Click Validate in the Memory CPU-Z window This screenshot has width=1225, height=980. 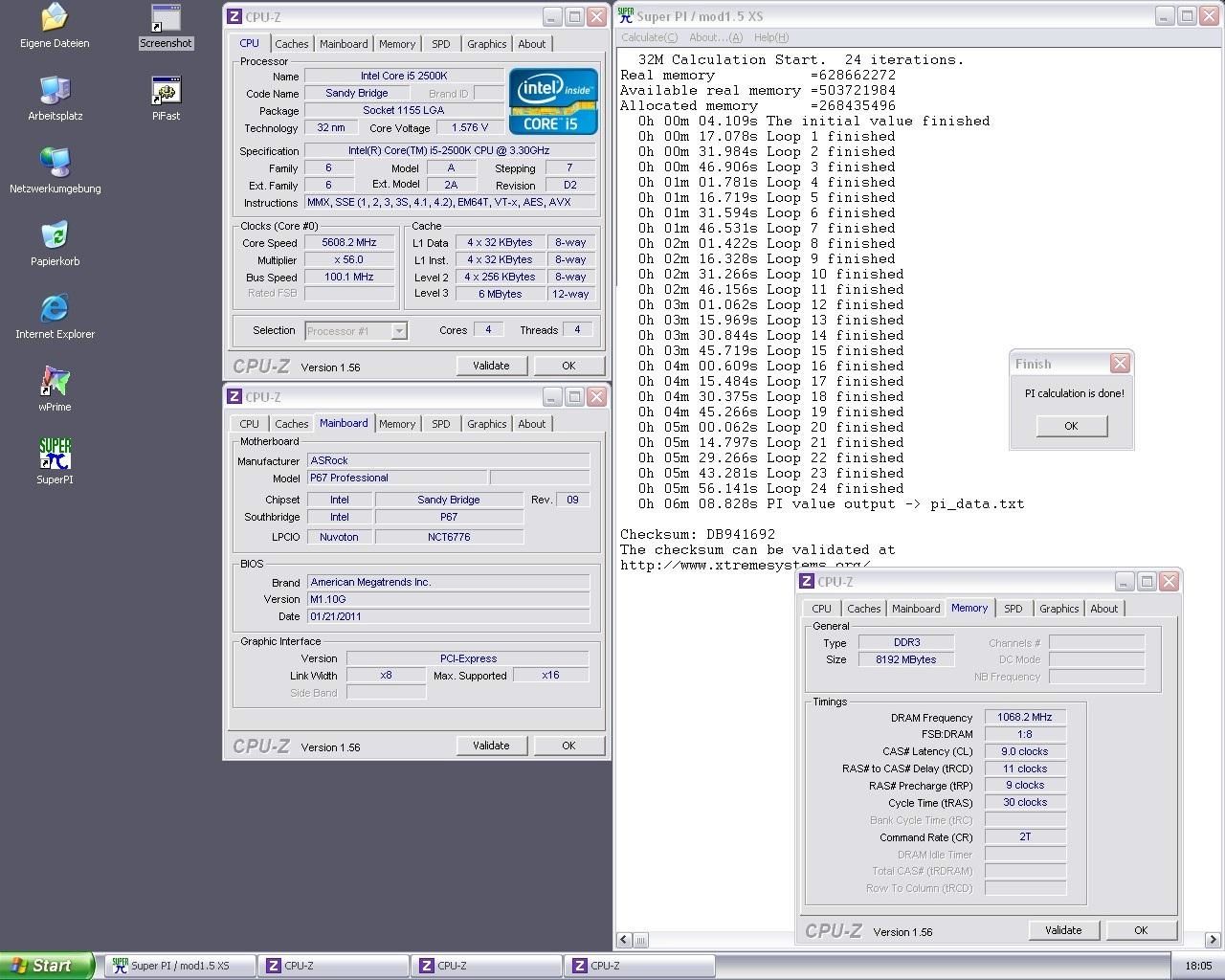tap(1063, 930)
